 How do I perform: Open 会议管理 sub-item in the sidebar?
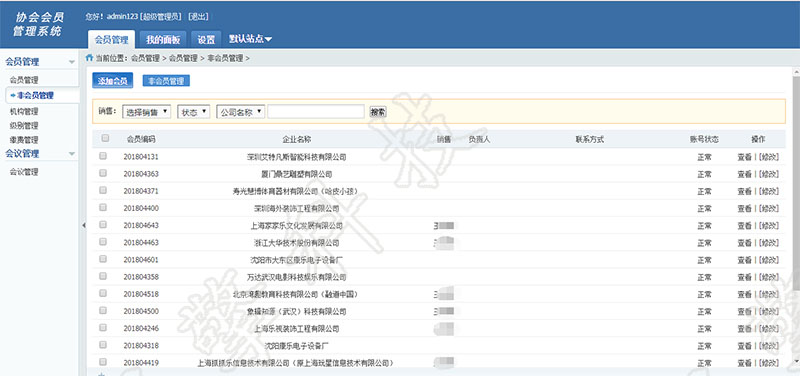pos(24,172)
